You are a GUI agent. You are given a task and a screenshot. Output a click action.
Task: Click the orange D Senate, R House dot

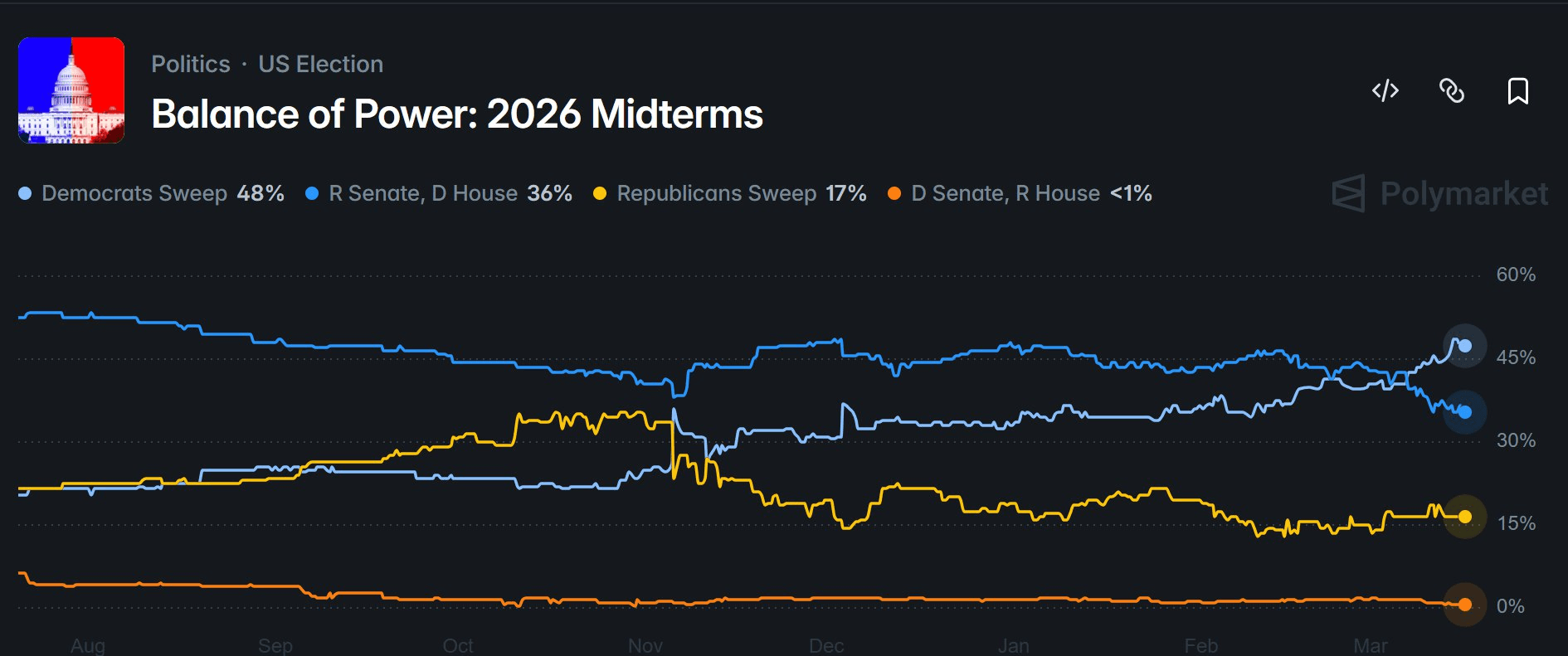tap(894, 194)
